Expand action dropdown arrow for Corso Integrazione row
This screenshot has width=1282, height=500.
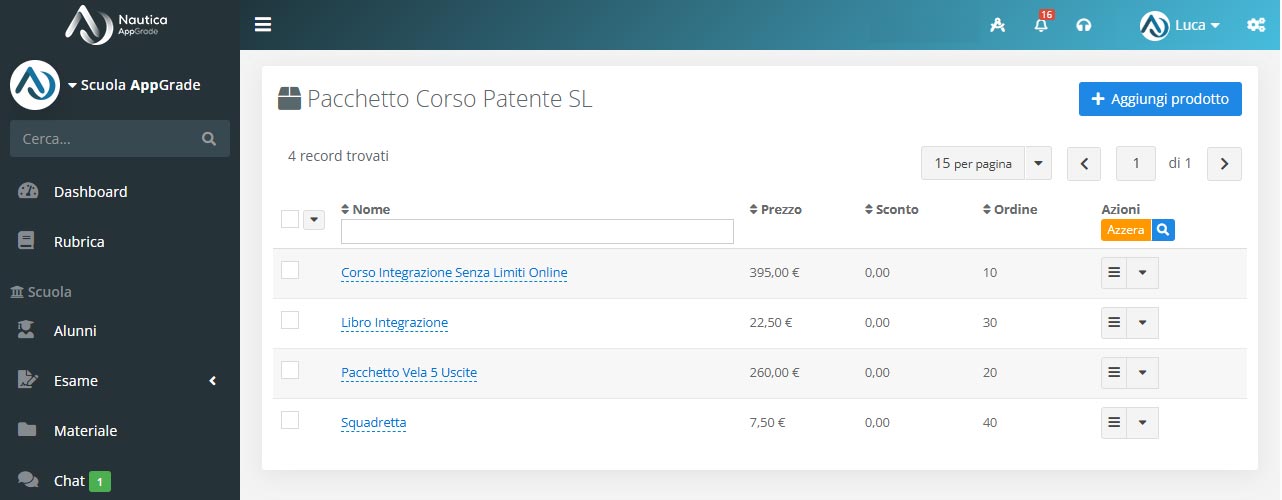pos(1142,273)
